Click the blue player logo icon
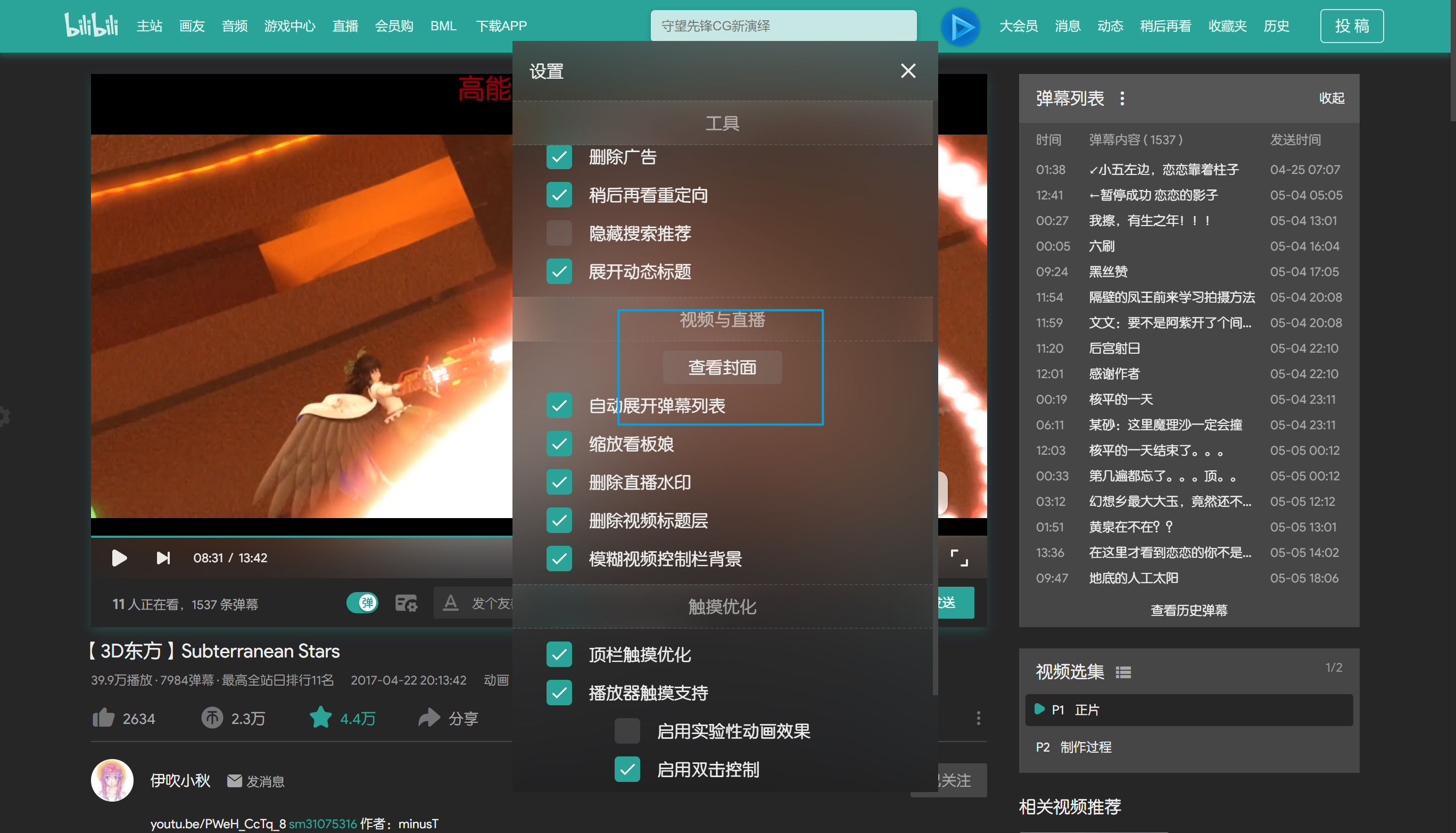The image size is (1456, 833). pos(961,26)
